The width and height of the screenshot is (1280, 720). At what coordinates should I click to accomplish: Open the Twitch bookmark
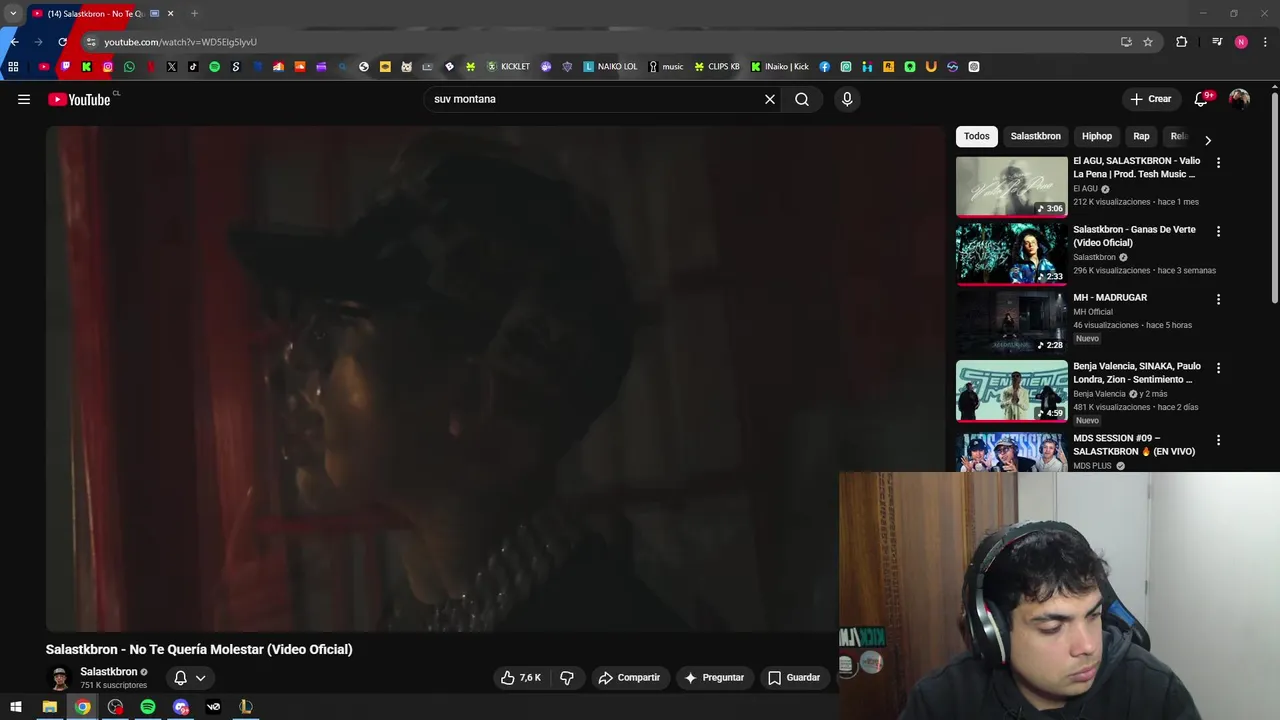coord(65,67)
